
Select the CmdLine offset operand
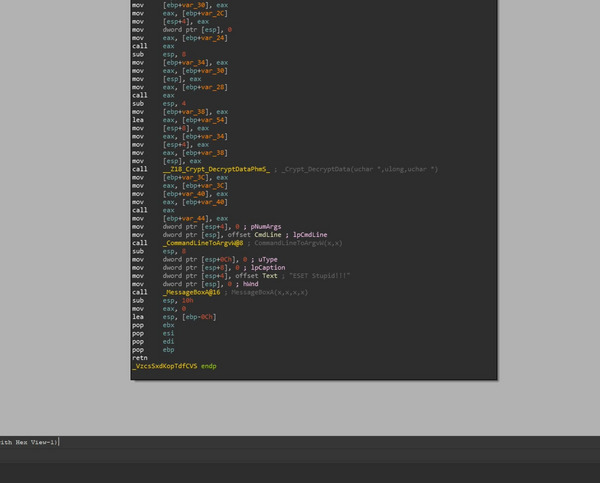point(260,235)
